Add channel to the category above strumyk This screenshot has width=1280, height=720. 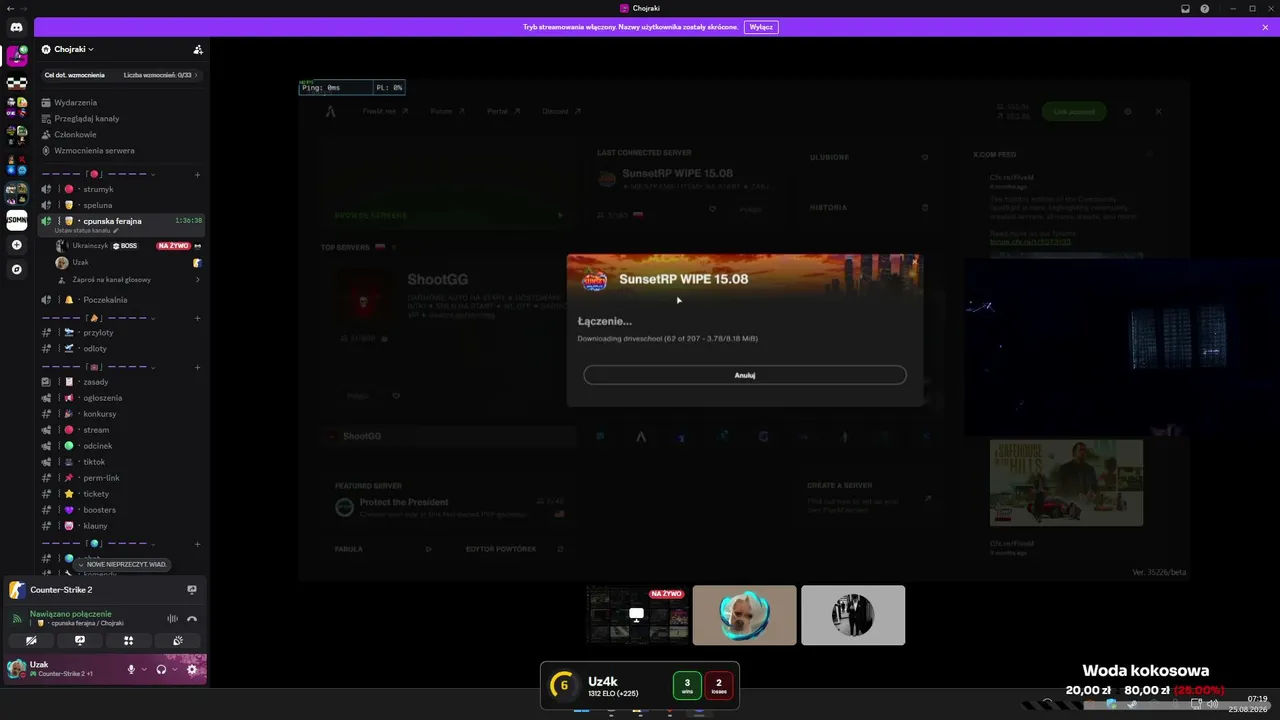(x=197, y=175)
